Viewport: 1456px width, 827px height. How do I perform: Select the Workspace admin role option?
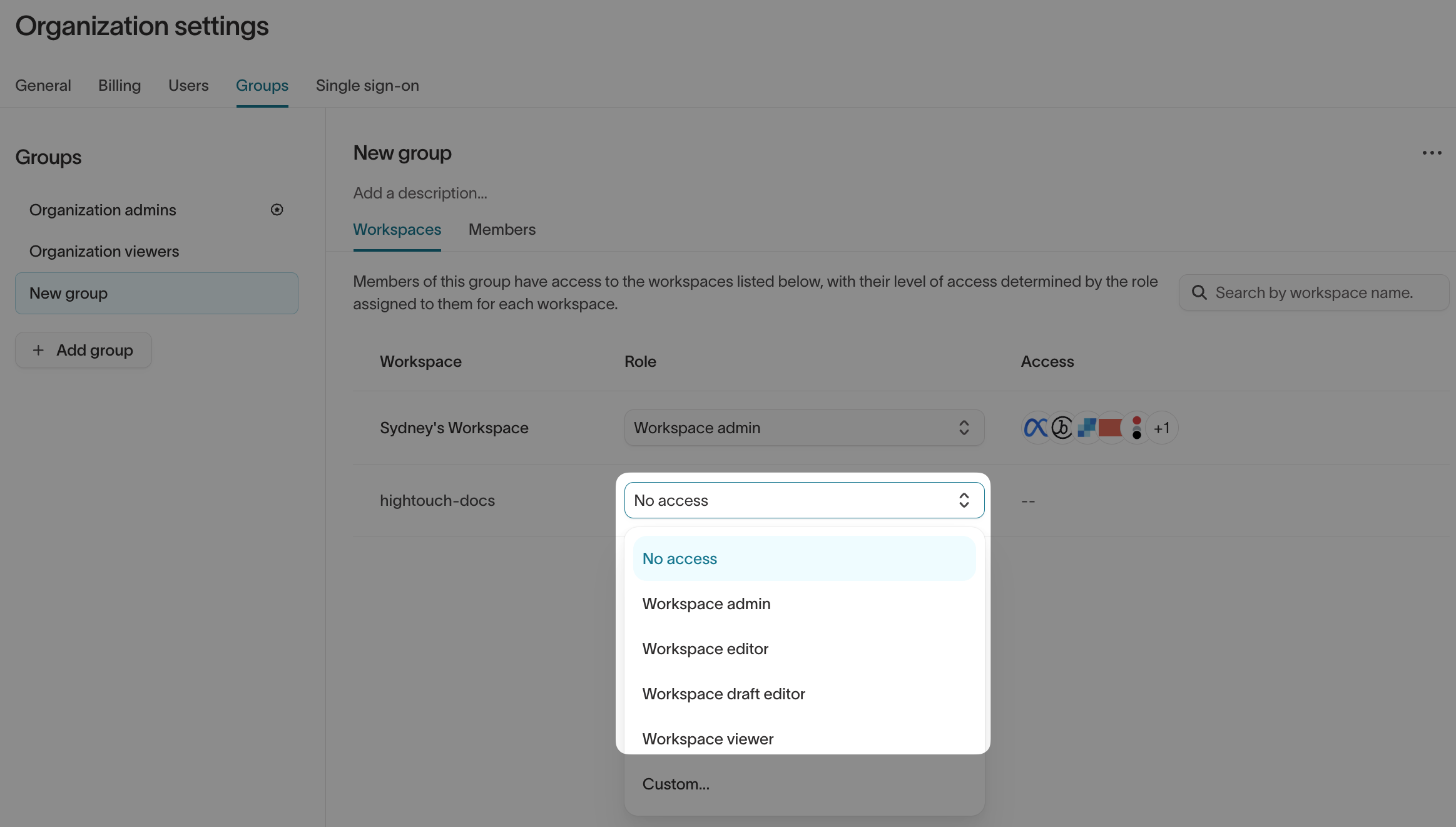pos(706,604)
